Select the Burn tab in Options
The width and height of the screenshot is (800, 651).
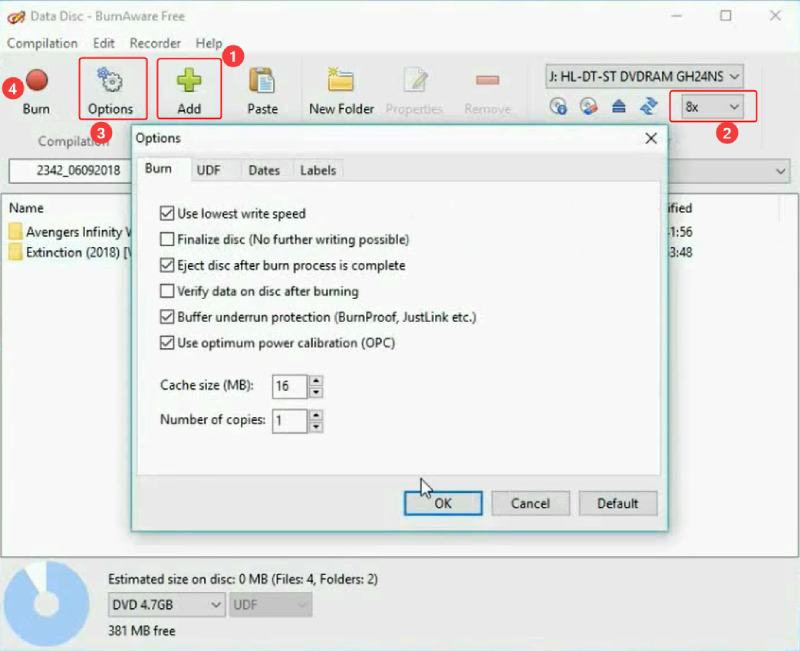point(158,169)
